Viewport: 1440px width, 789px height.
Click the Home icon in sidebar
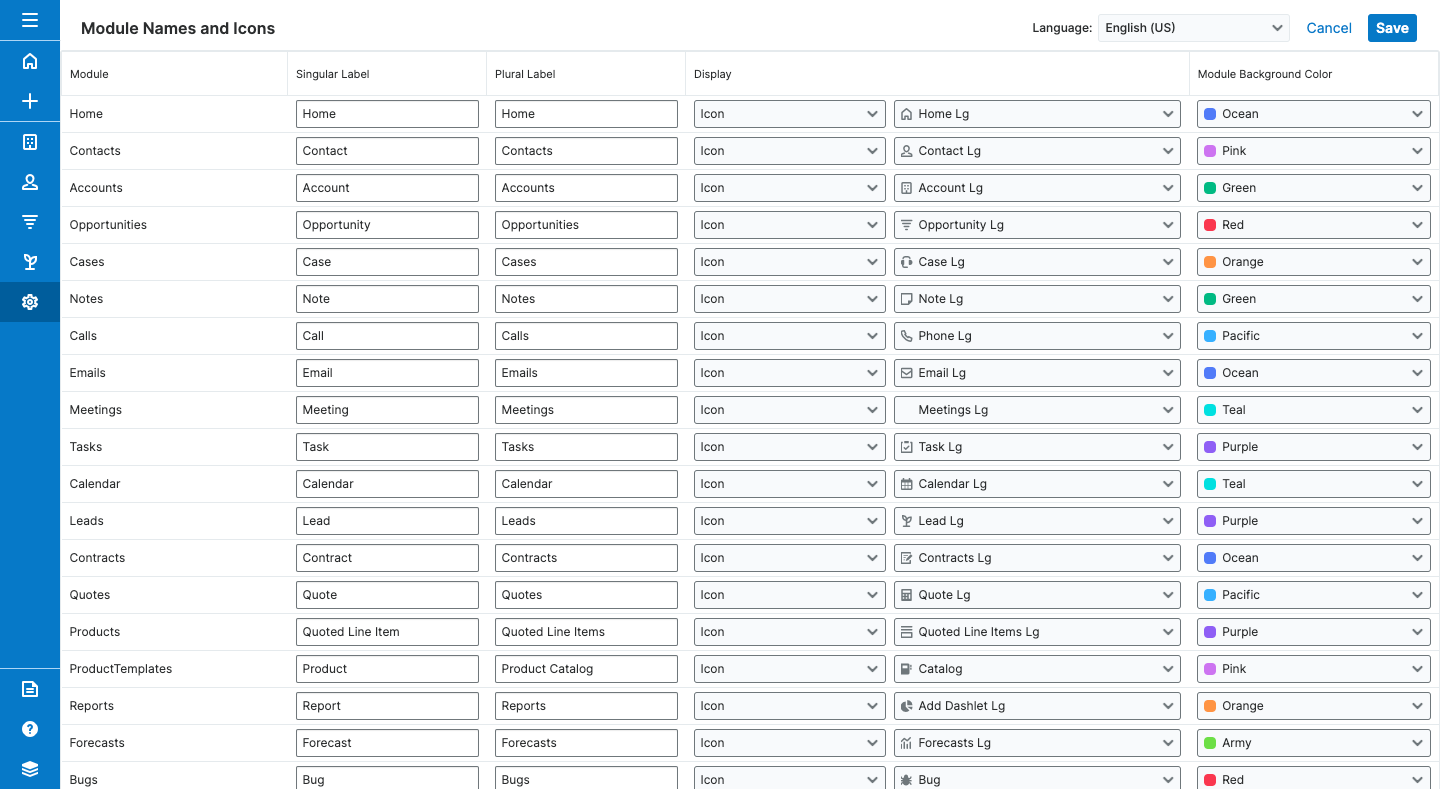(x=30, y=61)
